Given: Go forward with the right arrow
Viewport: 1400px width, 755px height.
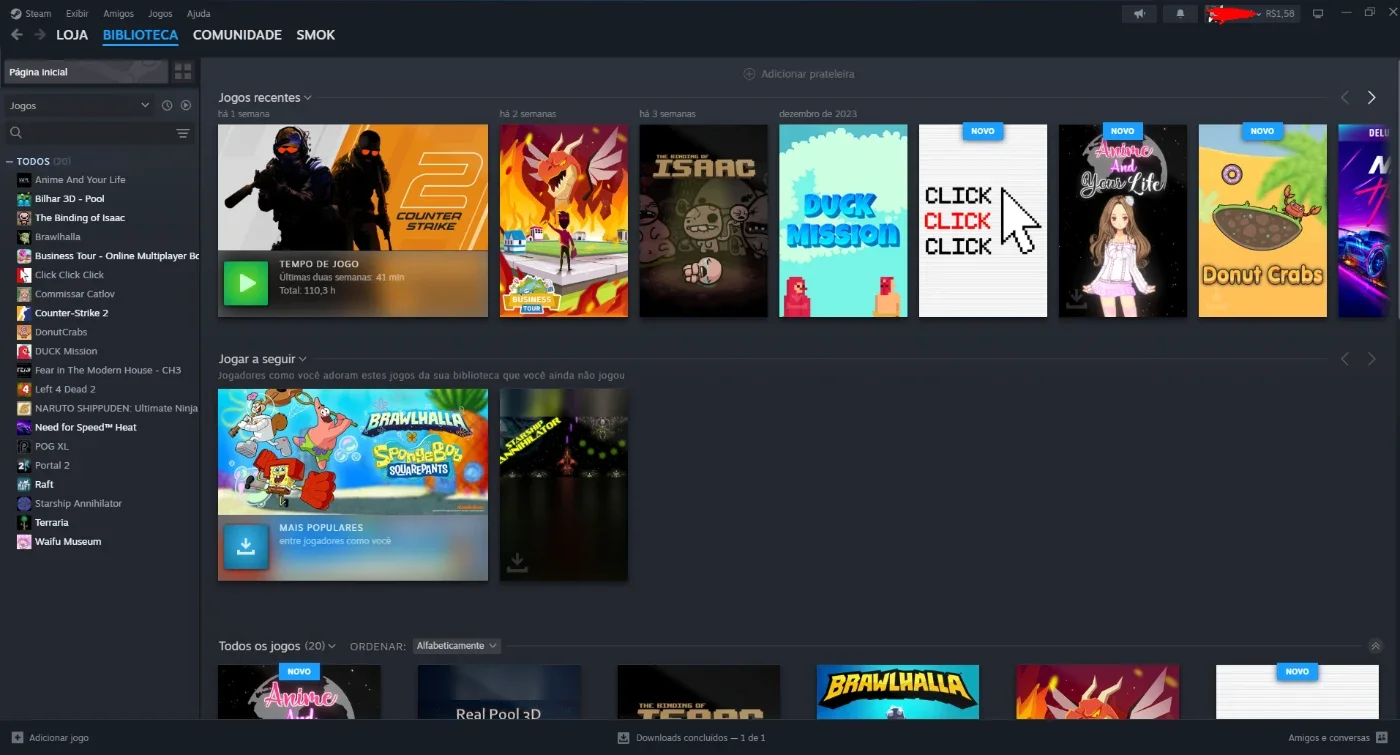Looking at the screenshot, I should click(40, 35).
